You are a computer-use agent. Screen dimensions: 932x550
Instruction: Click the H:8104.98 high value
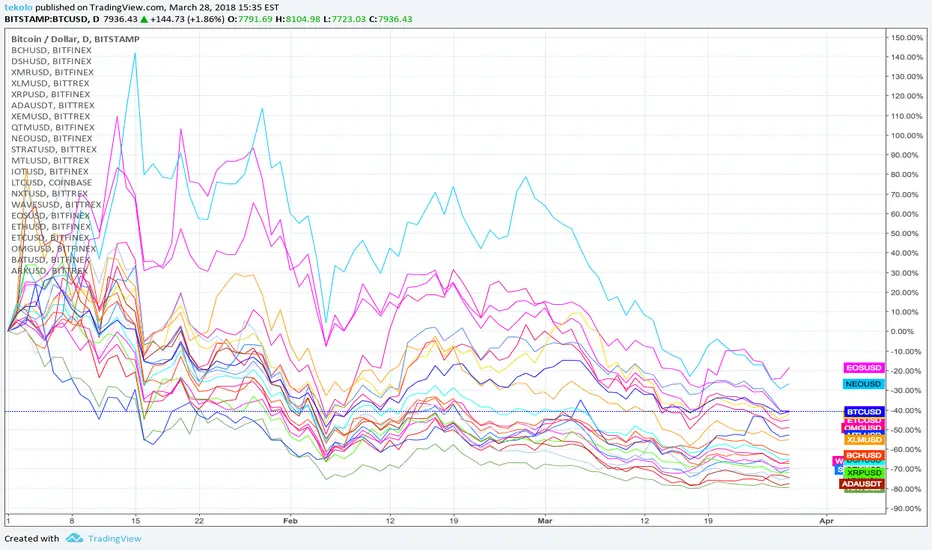coord(299,19)
